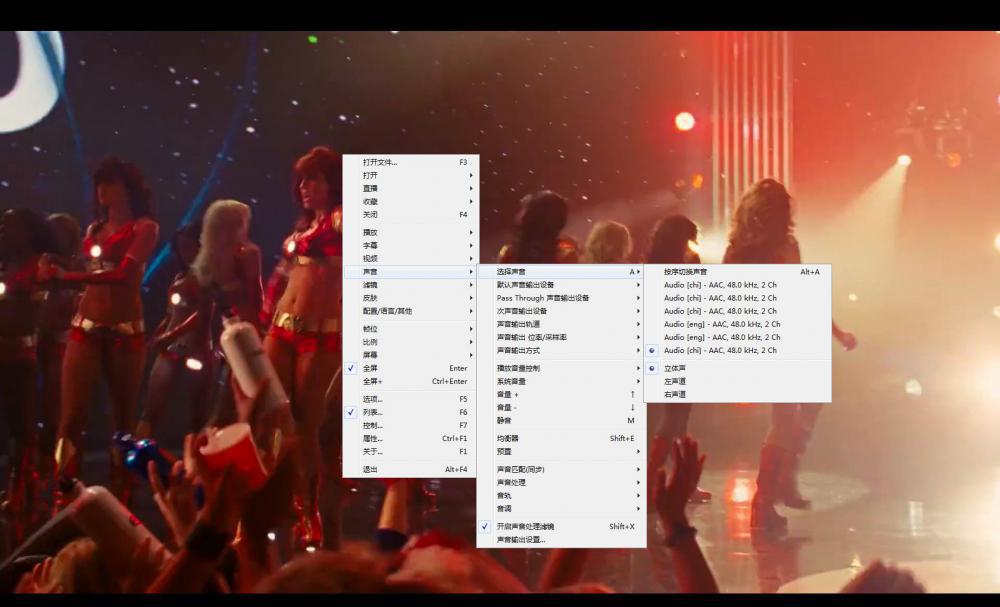Expand 配置/语言/其他 submenu
The height and width of the screenshot is (607, 1000).
coord(411,311)
